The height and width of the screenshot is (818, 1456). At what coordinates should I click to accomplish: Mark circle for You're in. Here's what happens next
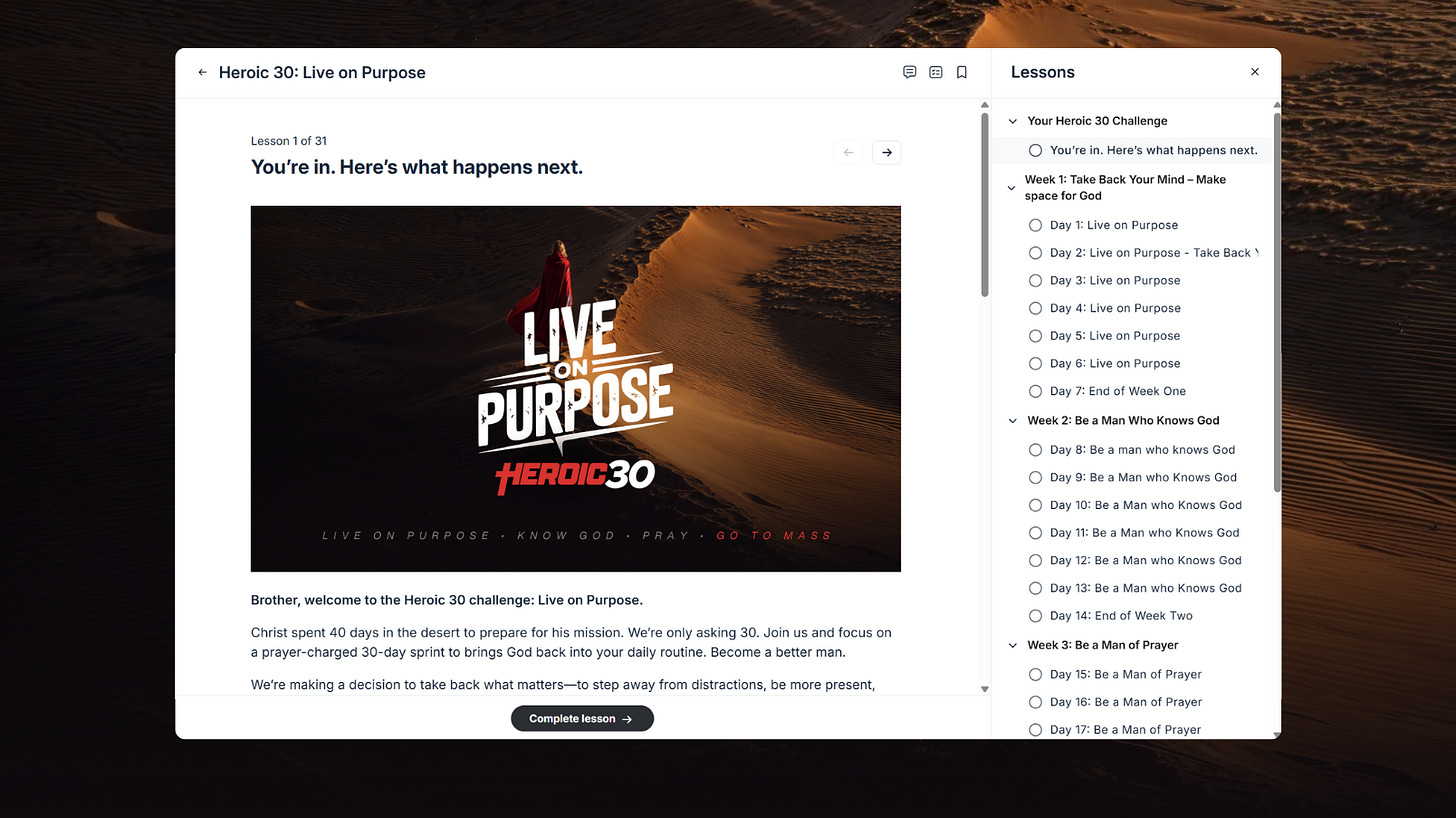pos(1035,150)
